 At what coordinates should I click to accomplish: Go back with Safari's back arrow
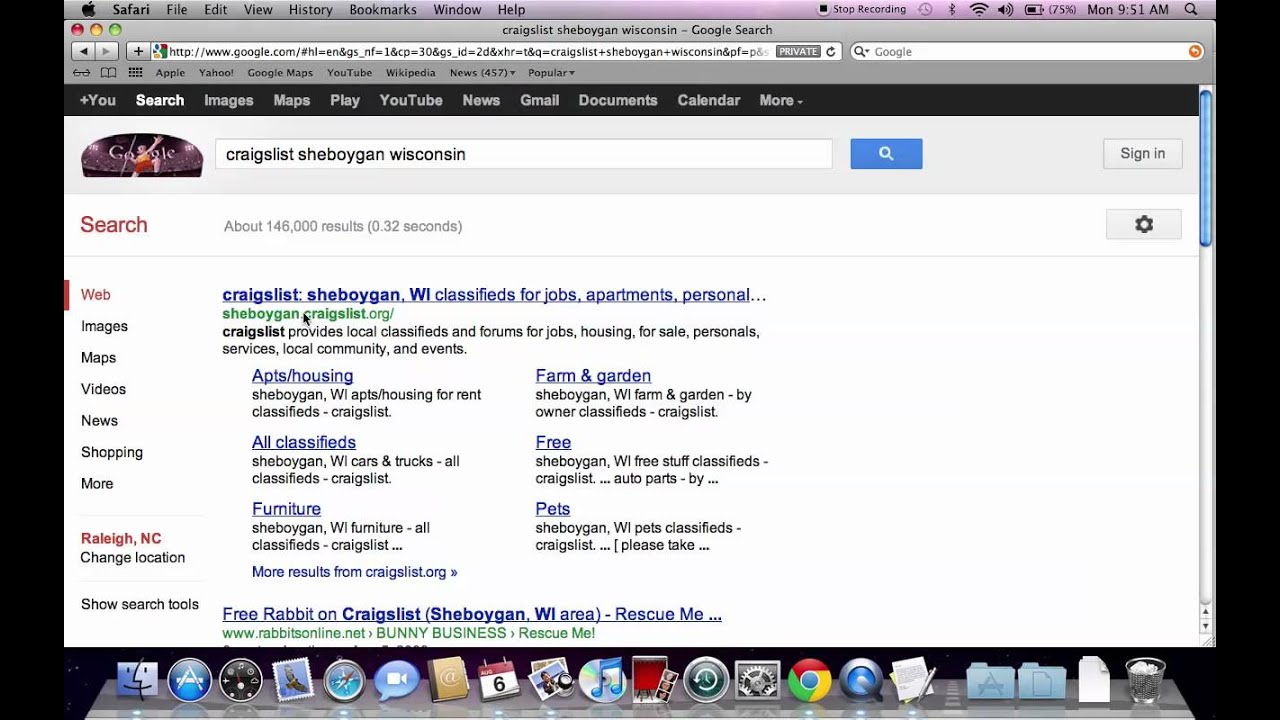click(84, 51)
